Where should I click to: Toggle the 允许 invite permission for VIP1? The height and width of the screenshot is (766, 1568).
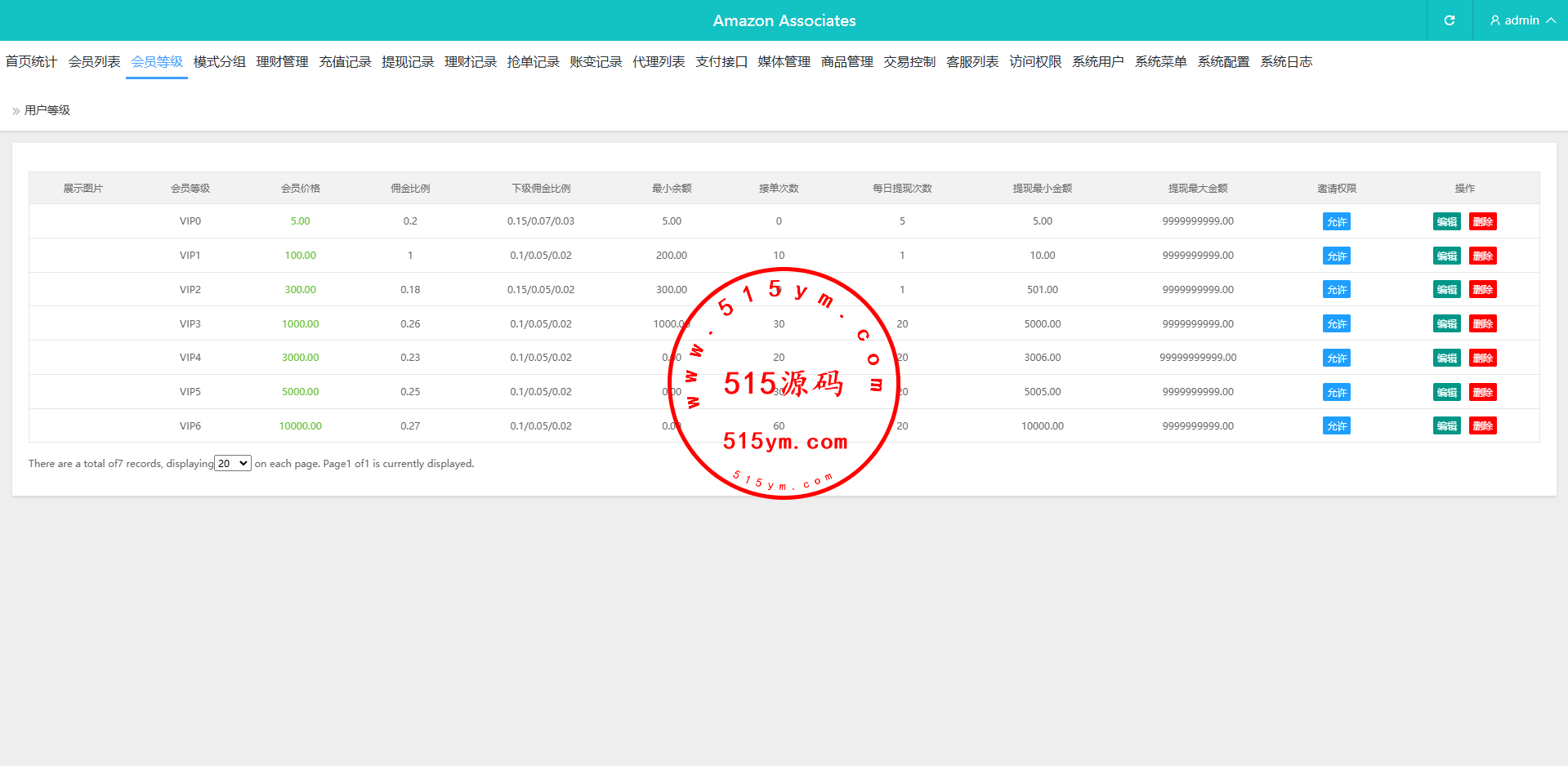(1336, 256)
